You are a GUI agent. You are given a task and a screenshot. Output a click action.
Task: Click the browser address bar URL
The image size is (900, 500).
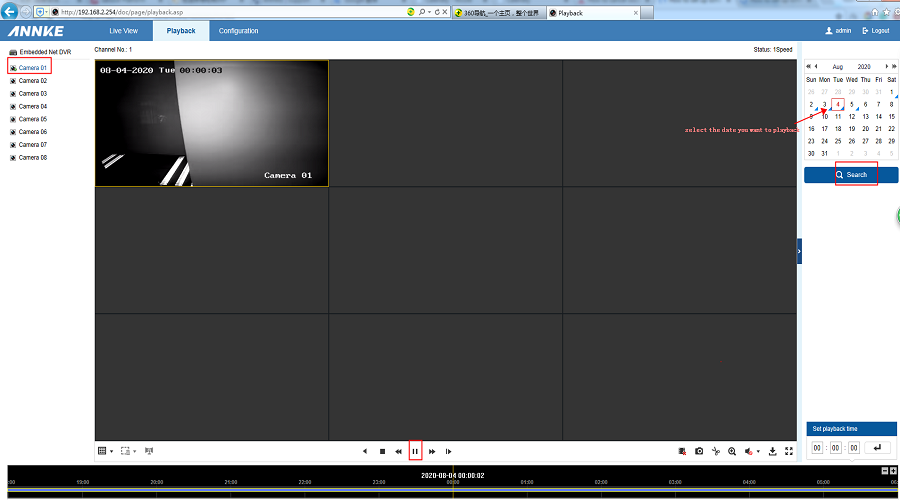tap(122, 12)
